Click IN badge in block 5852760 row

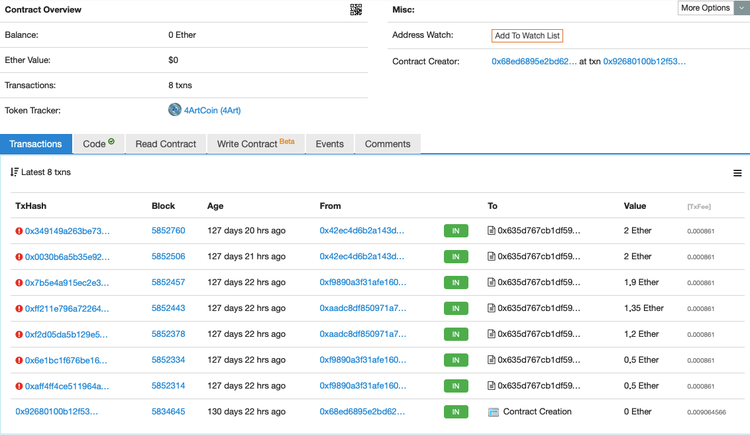pyautogui.click(x=456, y=231)
